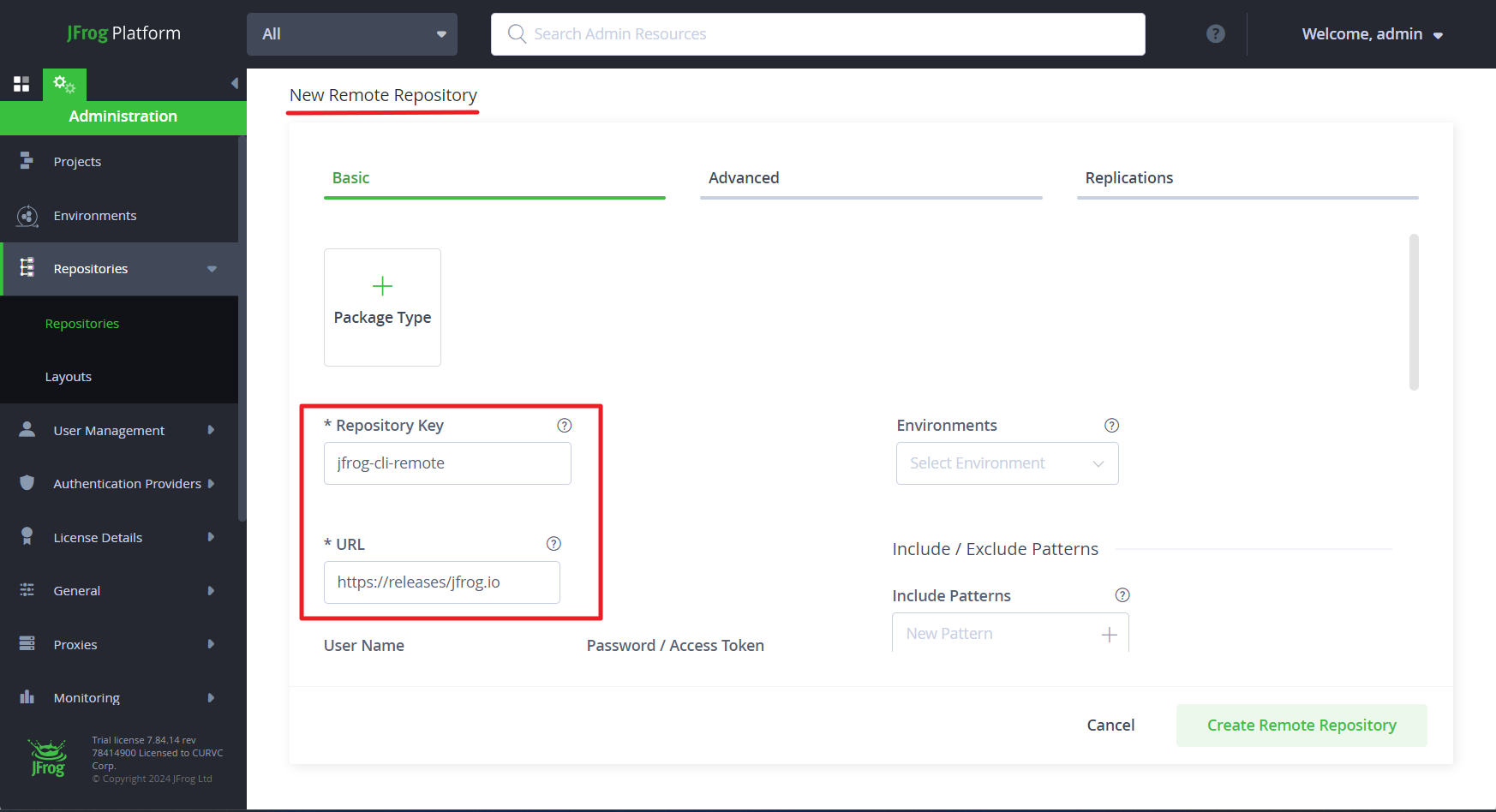Expand the License Details submenu arrow
Screen dimensions: 1496x812
(211, 537)
